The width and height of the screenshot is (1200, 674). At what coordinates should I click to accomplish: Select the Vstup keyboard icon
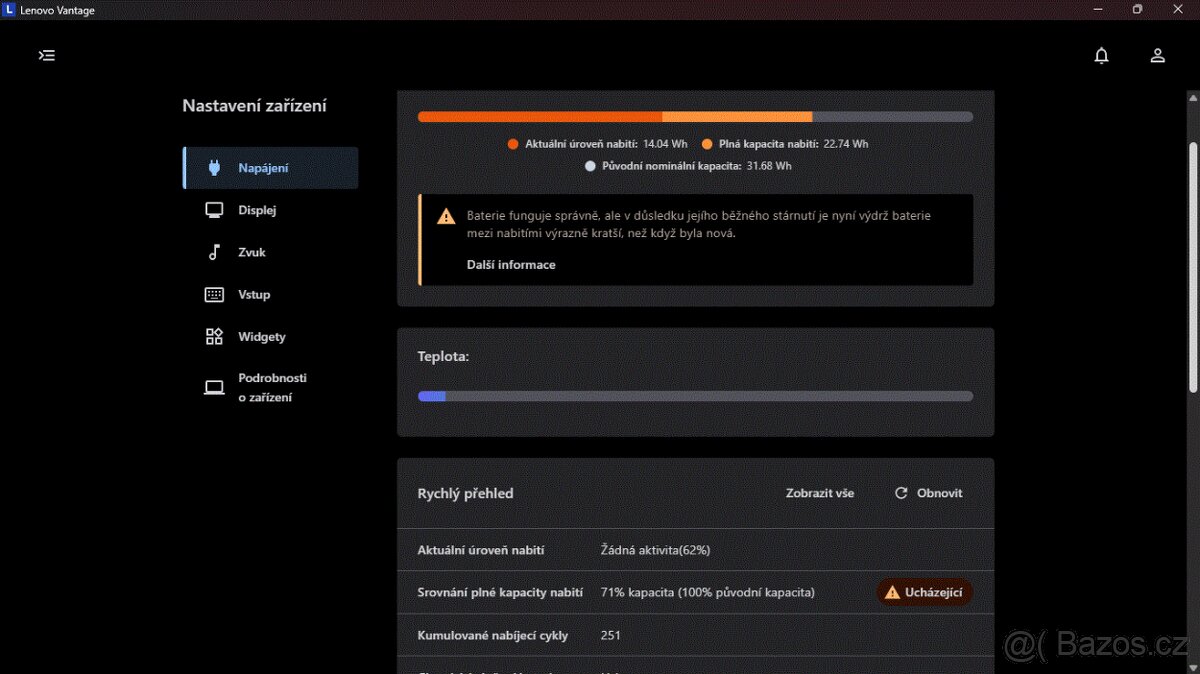pos(213,294)
